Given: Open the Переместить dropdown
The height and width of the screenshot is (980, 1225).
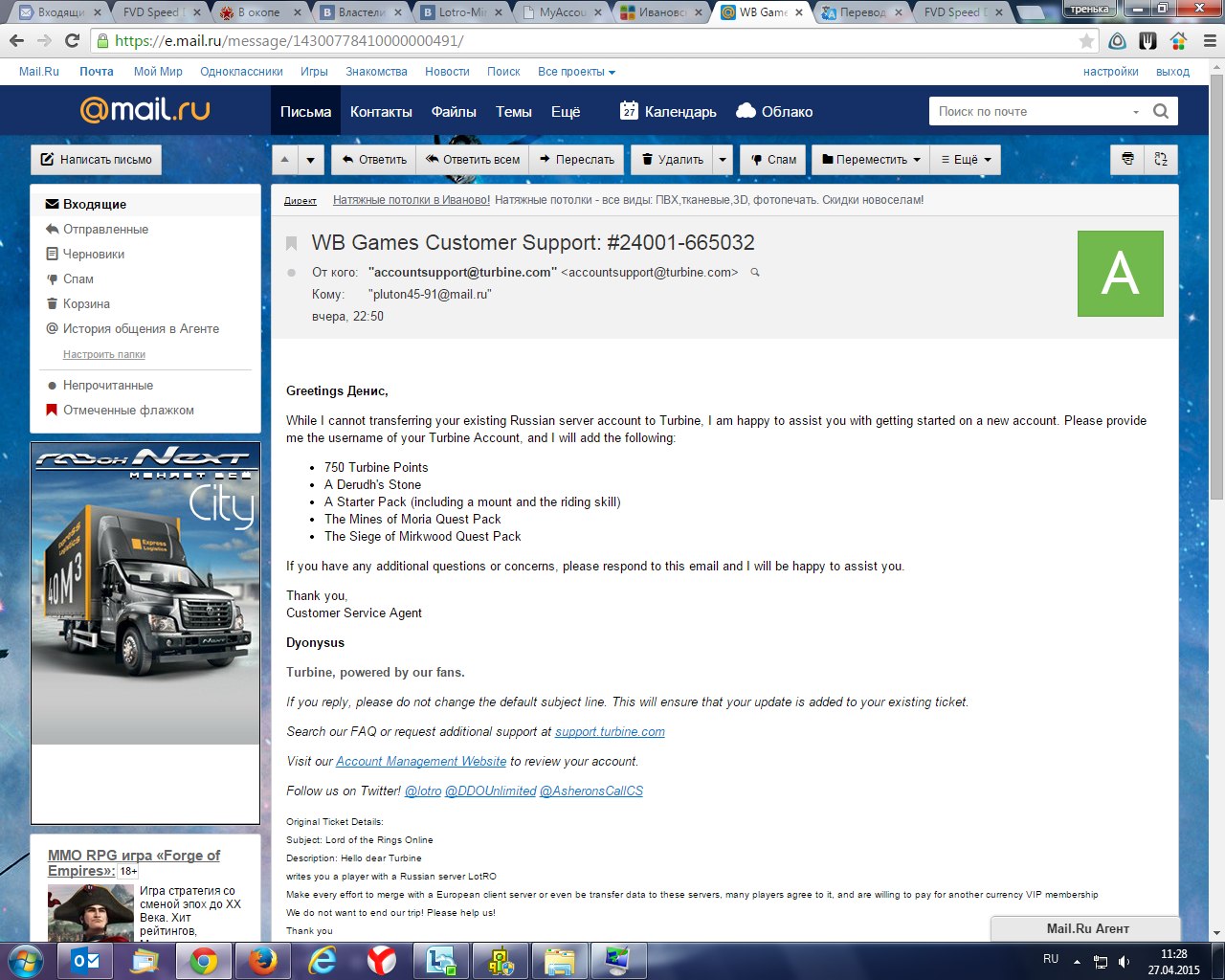Looking at the screenshot, I should [x=871, y=160].
